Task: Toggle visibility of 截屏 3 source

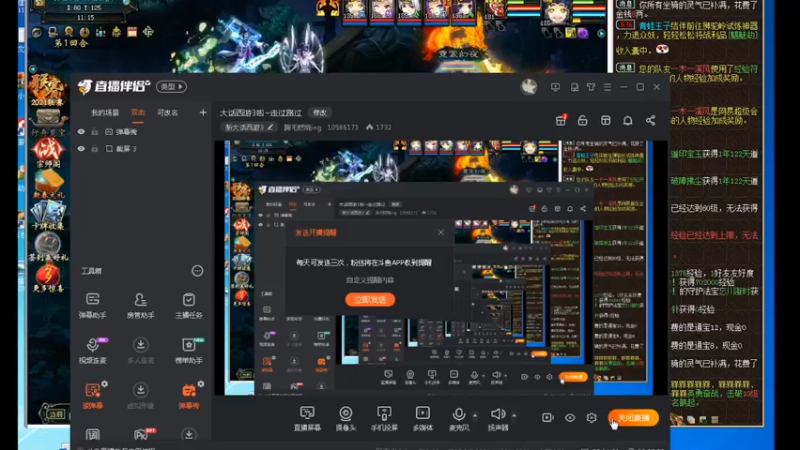Action: (81, 148)
